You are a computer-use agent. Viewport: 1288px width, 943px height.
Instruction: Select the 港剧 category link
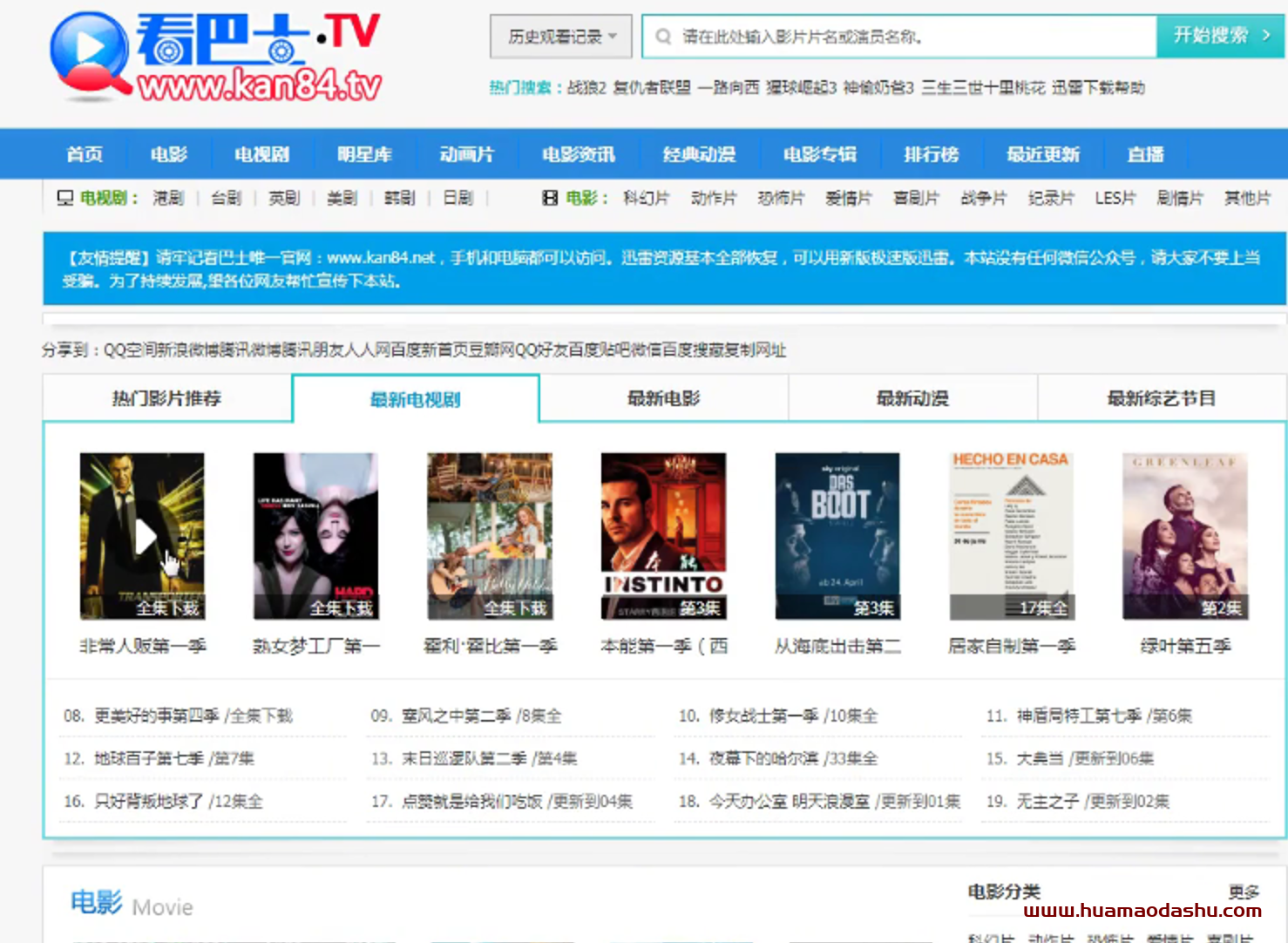[x=168, y=198]
